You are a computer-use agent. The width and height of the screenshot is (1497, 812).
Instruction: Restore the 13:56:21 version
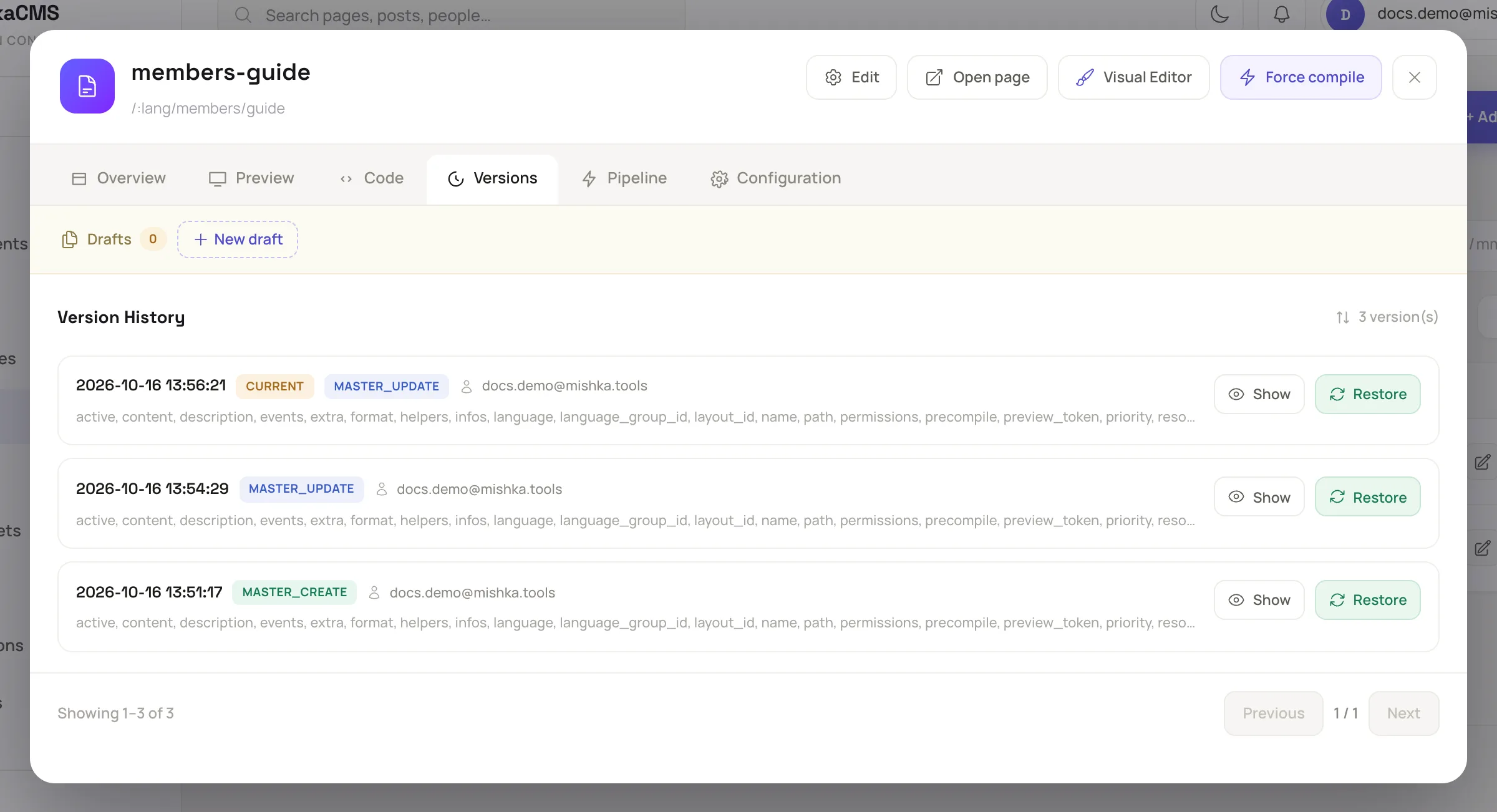pos(1368,394)
